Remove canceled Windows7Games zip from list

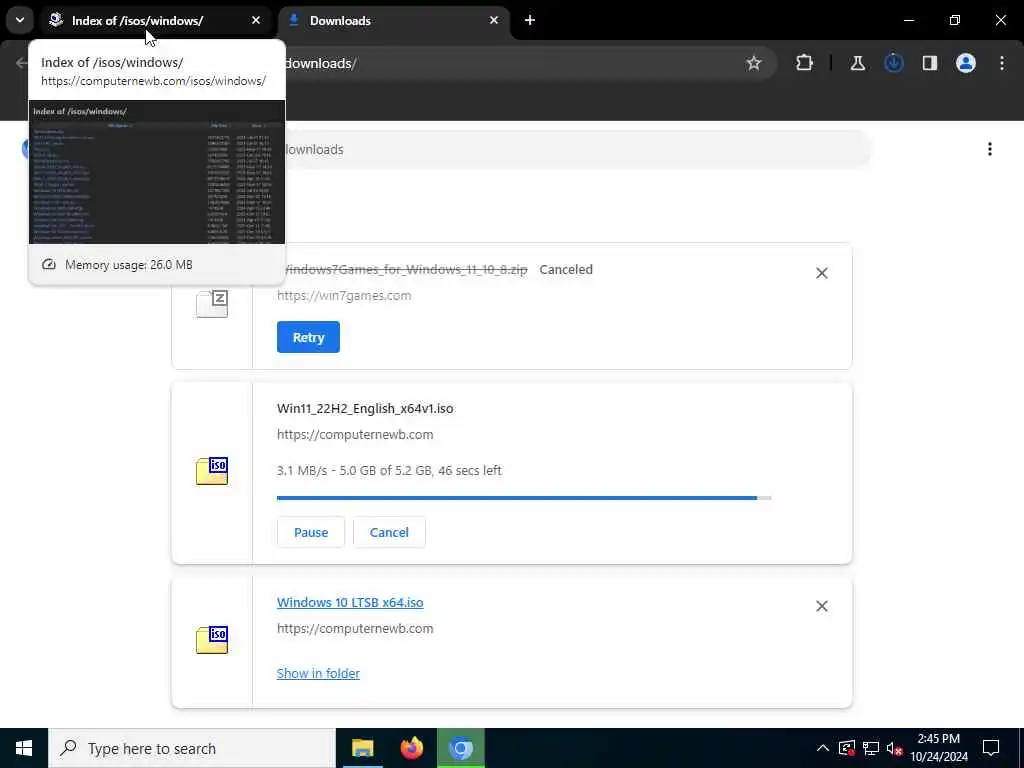pyautogui.click(x=822, y=273)
